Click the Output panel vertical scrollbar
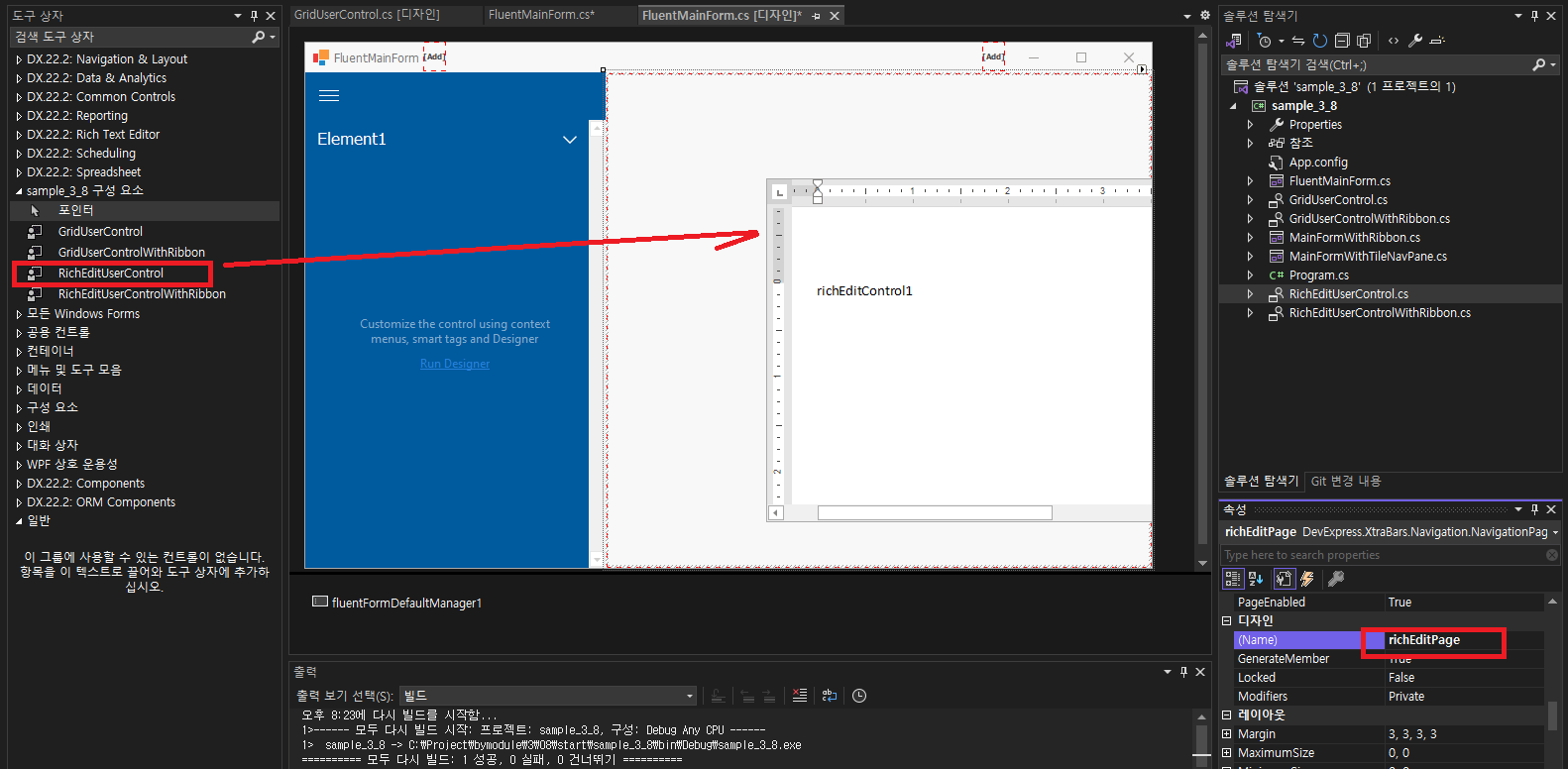 pyautogui.click(x=1201, y=737)
